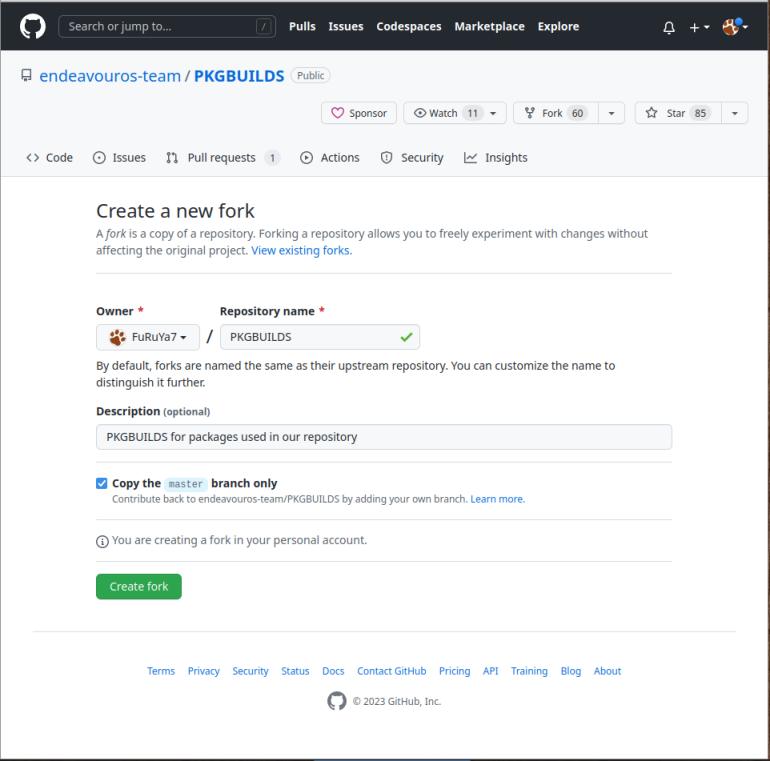This screenshot has height=761, width=770.
Task: Expand the Fork options arrow
Action: (x=611, y=113)
